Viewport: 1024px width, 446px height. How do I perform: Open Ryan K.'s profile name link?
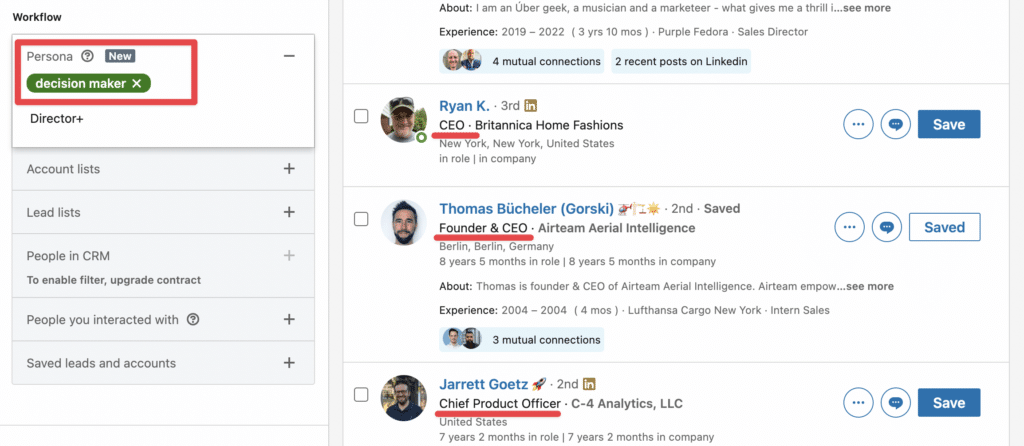click(464, 106)
